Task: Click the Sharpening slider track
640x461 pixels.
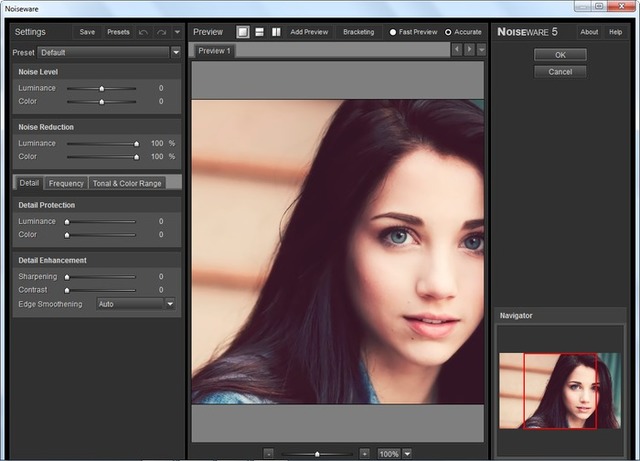Action: tap(100, 276)
